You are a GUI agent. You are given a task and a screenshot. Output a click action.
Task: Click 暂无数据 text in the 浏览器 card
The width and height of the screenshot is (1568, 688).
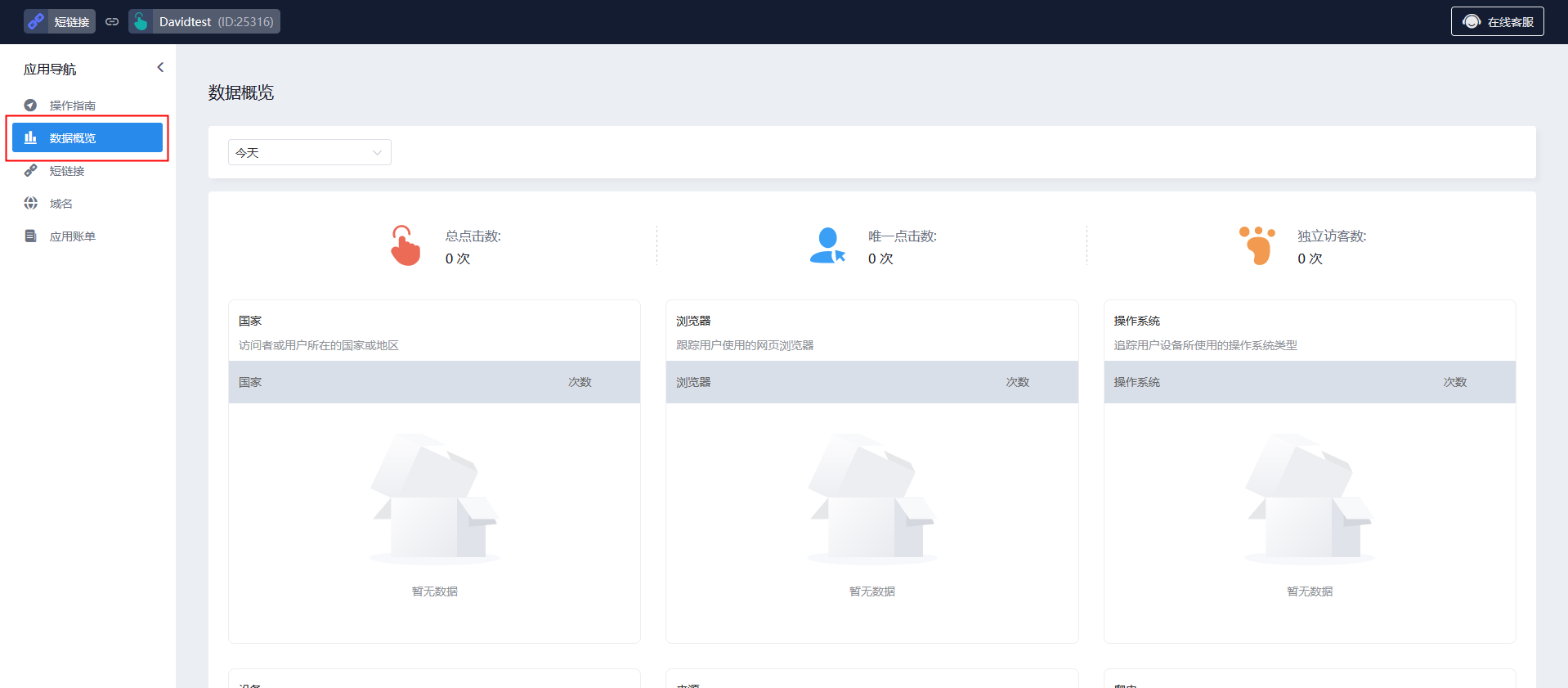click(871, 591)
